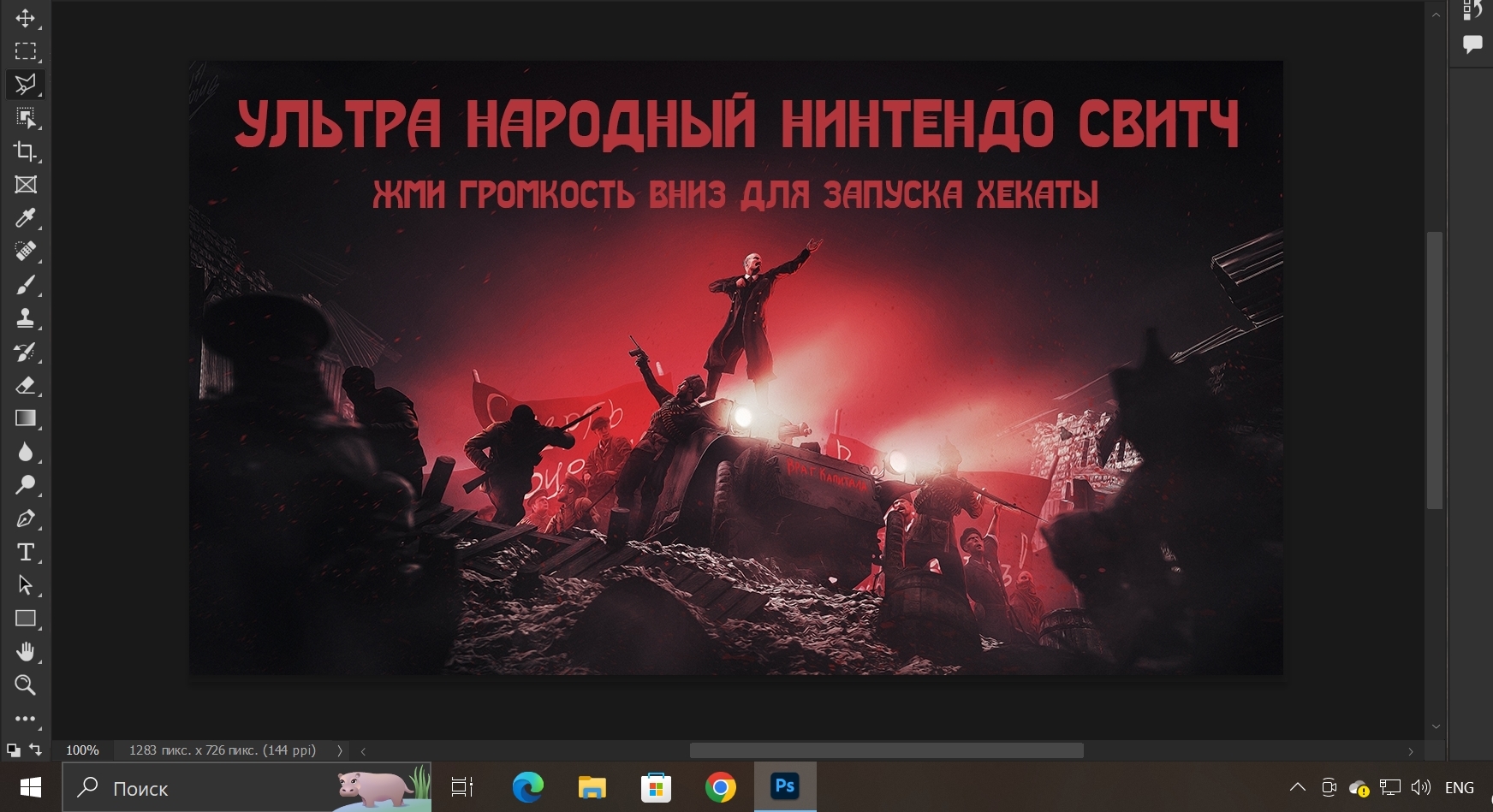Choose the Gradient tool
Image resolution: width=1493 pixels, height=812 pixels.
25,418
